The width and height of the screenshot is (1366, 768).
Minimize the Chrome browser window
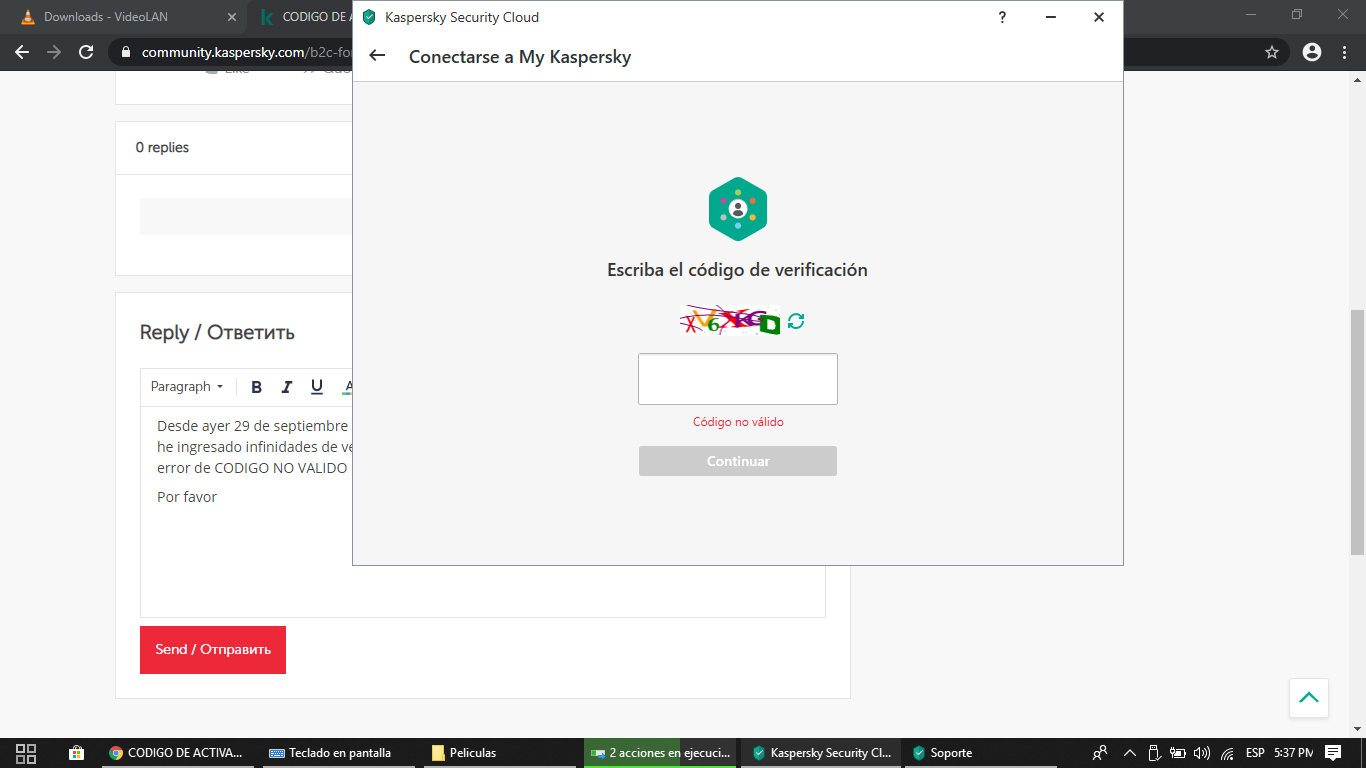[x=1251, y=15]
